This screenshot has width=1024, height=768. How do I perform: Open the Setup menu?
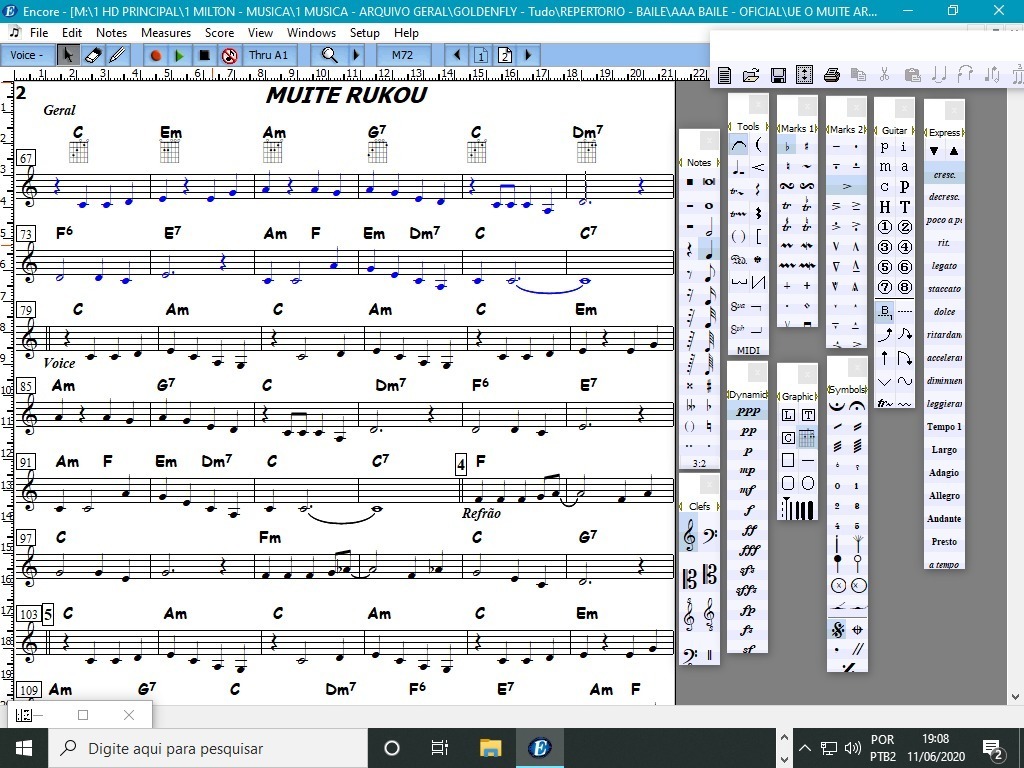click(x=364, y=33)
